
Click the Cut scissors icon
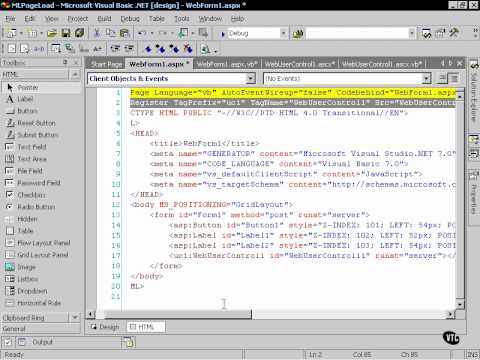tap(97, 33)
